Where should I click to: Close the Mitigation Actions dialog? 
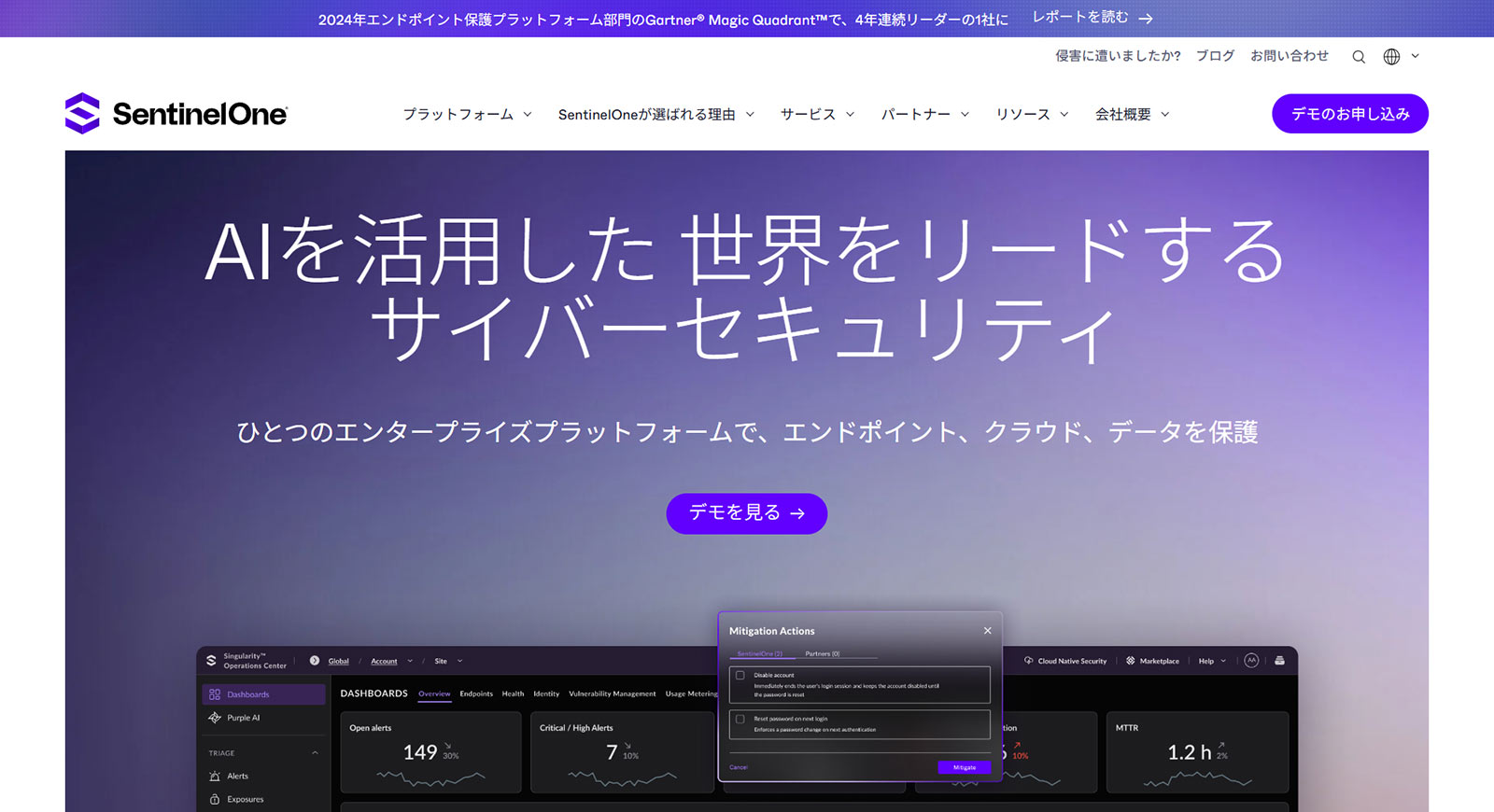coord(987,631)
